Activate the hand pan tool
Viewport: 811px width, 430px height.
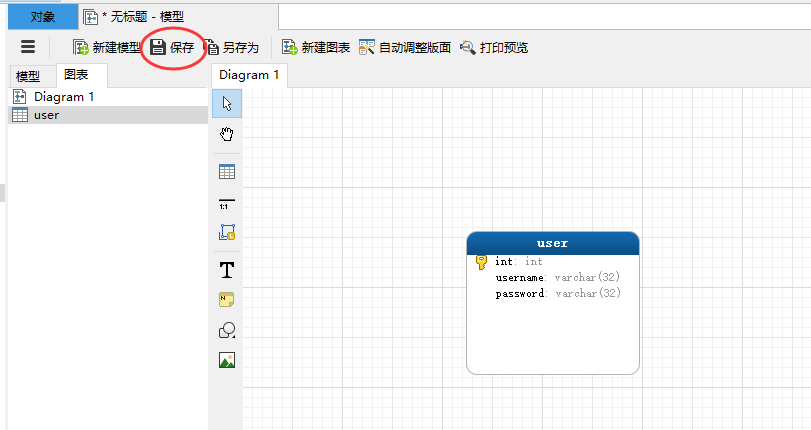(227, 135)
